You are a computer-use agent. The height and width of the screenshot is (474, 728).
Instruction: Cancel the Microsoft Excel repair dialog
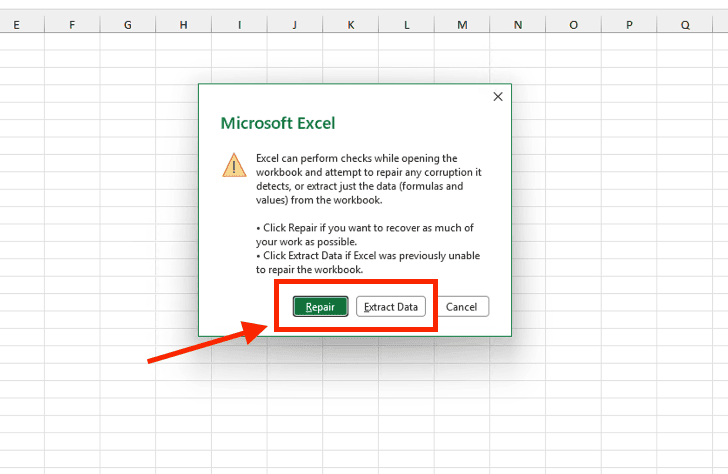462,306
